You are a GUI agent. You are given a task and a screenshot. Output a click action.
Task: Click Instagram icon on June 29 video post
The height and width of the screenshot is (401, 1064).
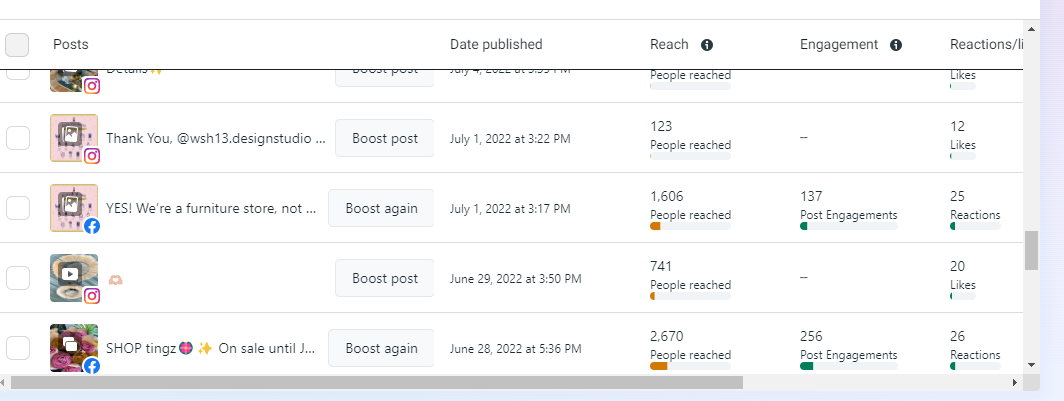[92, 296]
